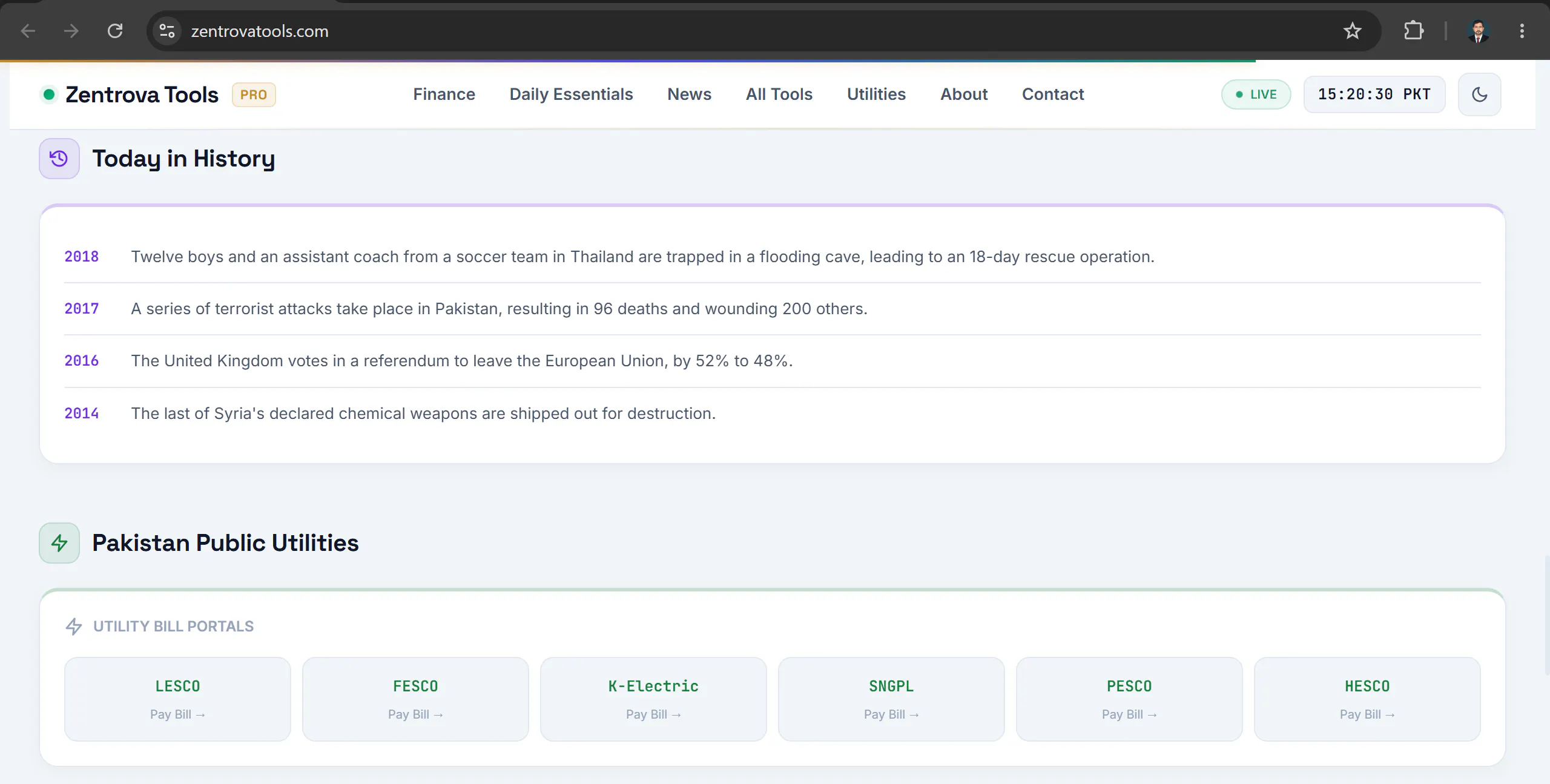This screenshot has width=1550, height=784.
Task: Click the 2016 year label
Action: pos(82,361)
